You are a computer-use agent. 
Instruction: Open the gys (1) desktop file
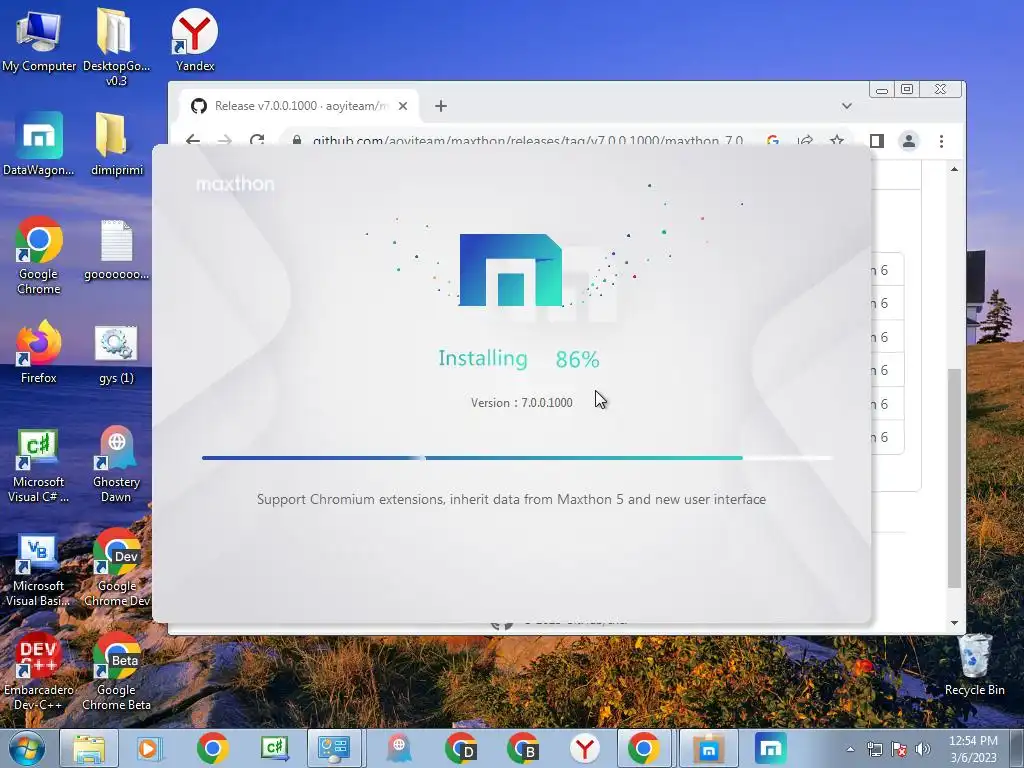click(116, 355)
